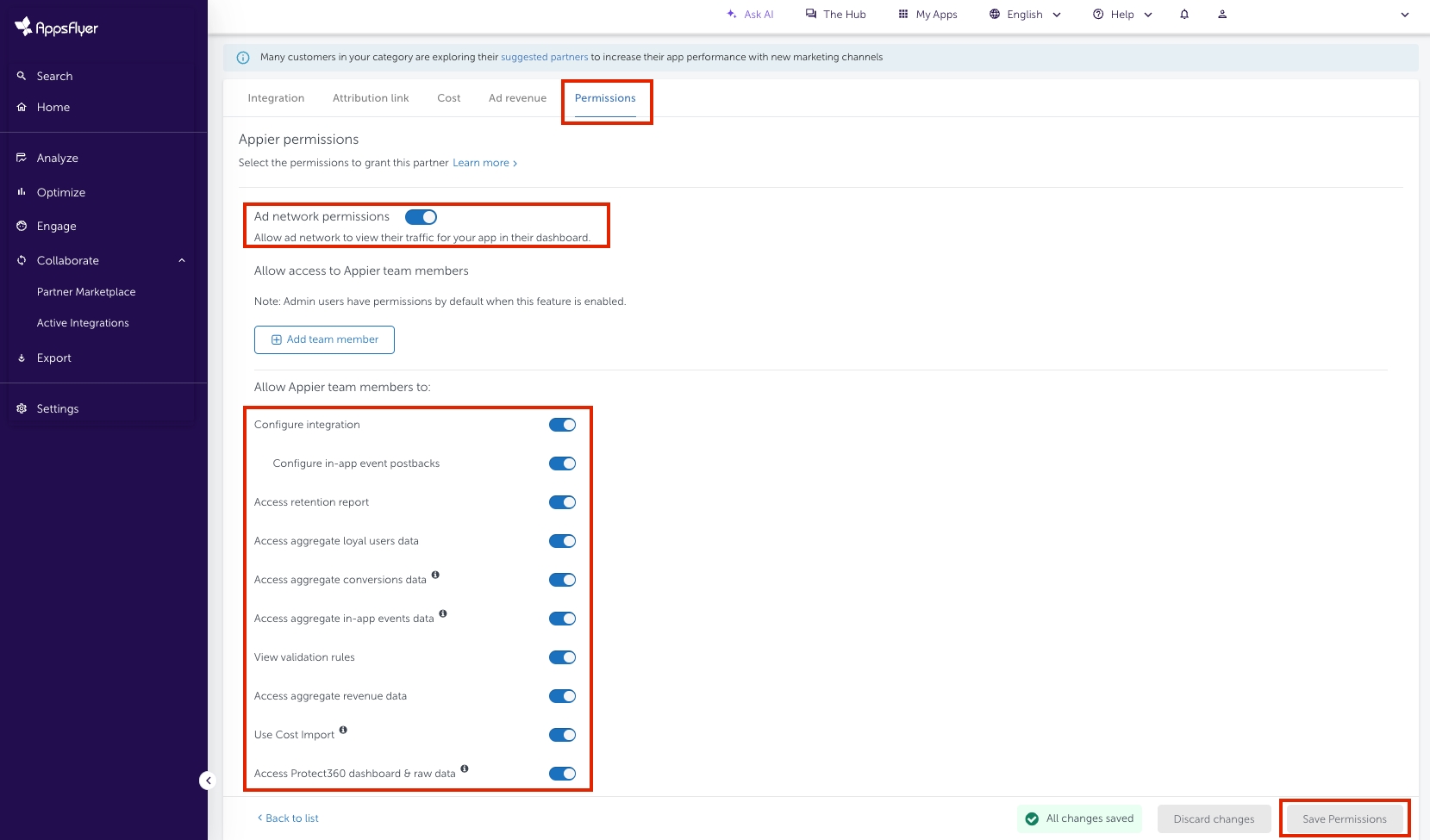The height and width of the screenshot is (840, 1430).
Task: Open the English language dropdown
Action: pyautogui.click(x=1025, y=15)
